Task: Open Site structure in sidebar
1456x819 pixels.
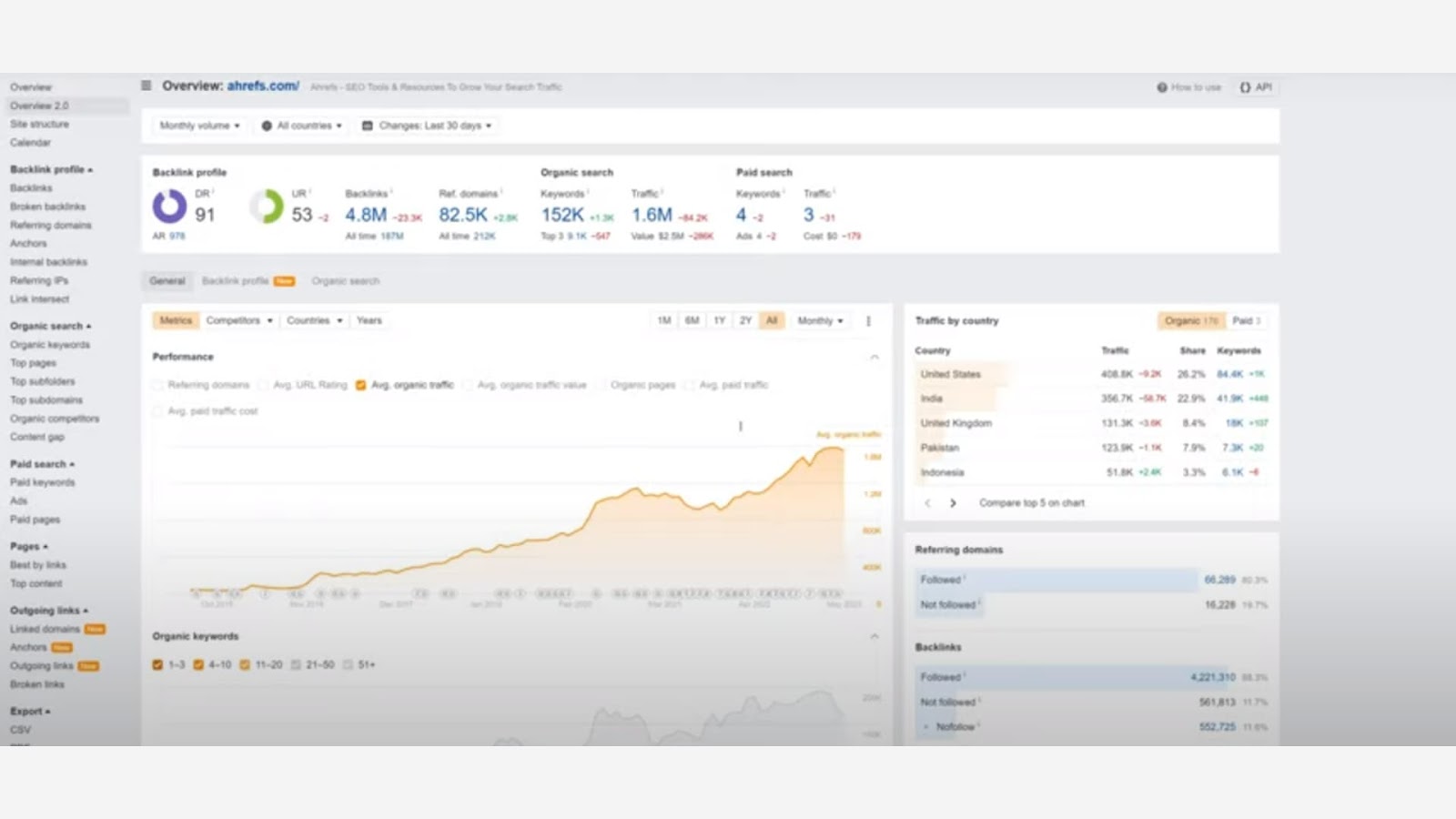Action: 39,124
